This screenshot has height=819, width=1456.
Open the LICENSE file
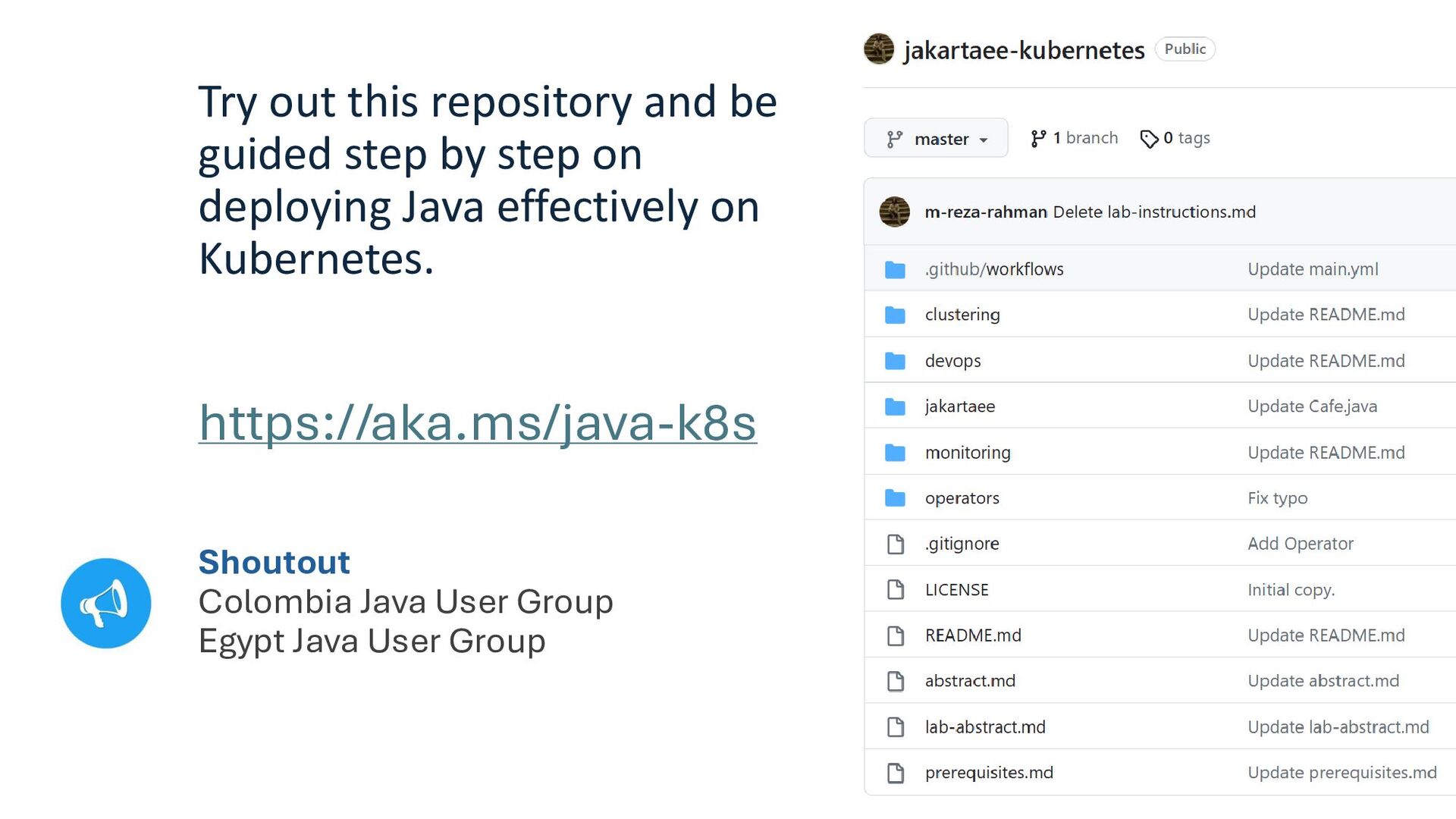957,590
